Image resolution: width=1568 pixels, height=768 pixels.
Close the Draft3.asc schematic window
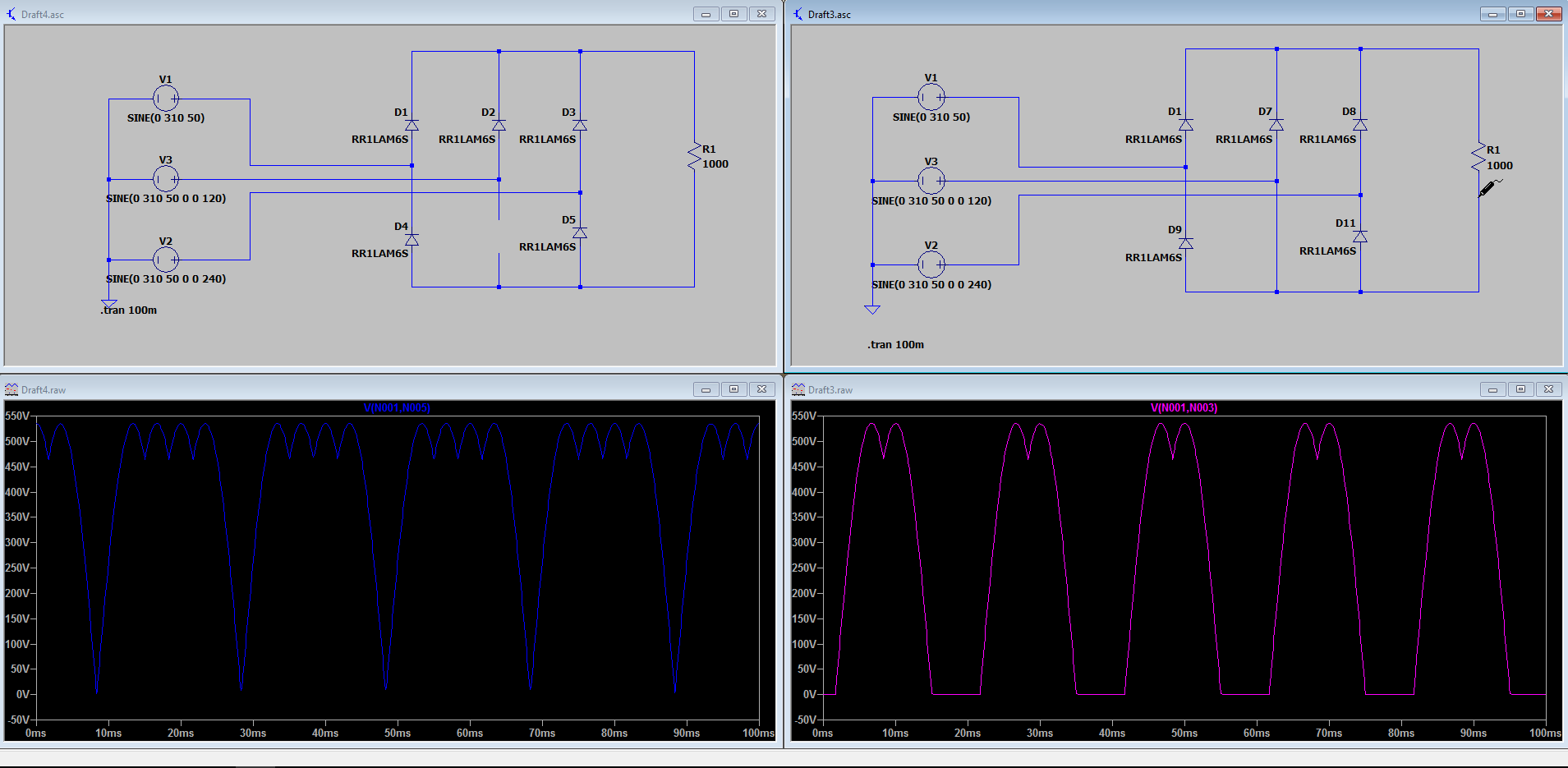click(x=1549, y=14)
